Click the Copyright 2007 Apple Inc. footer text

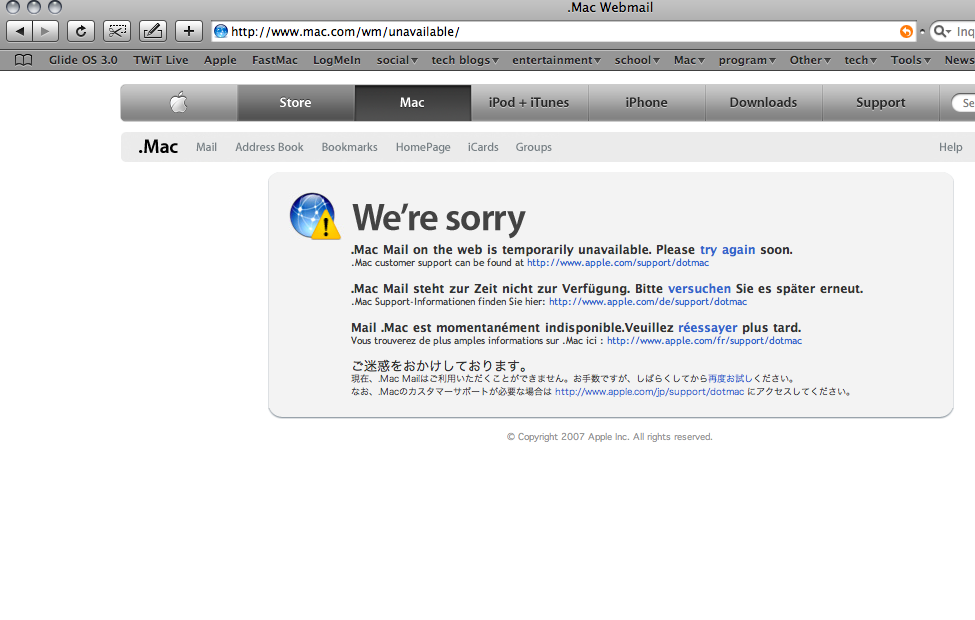click(x=609, y=437)
